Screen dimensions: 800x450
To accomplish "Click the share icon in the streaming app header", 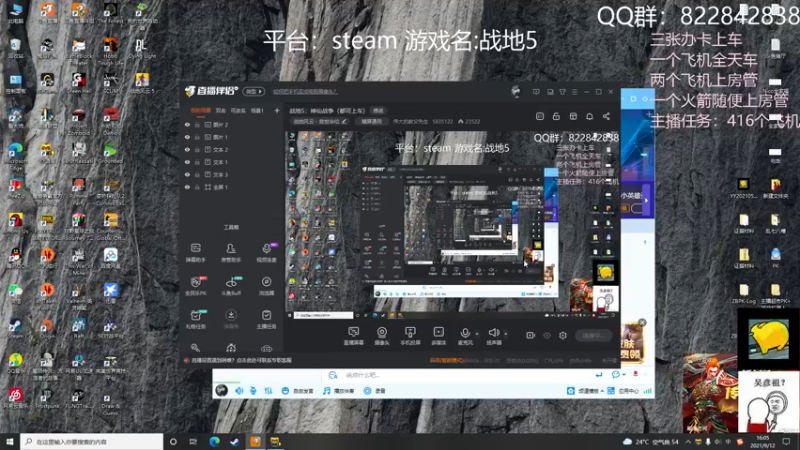I will click(606, 116).
